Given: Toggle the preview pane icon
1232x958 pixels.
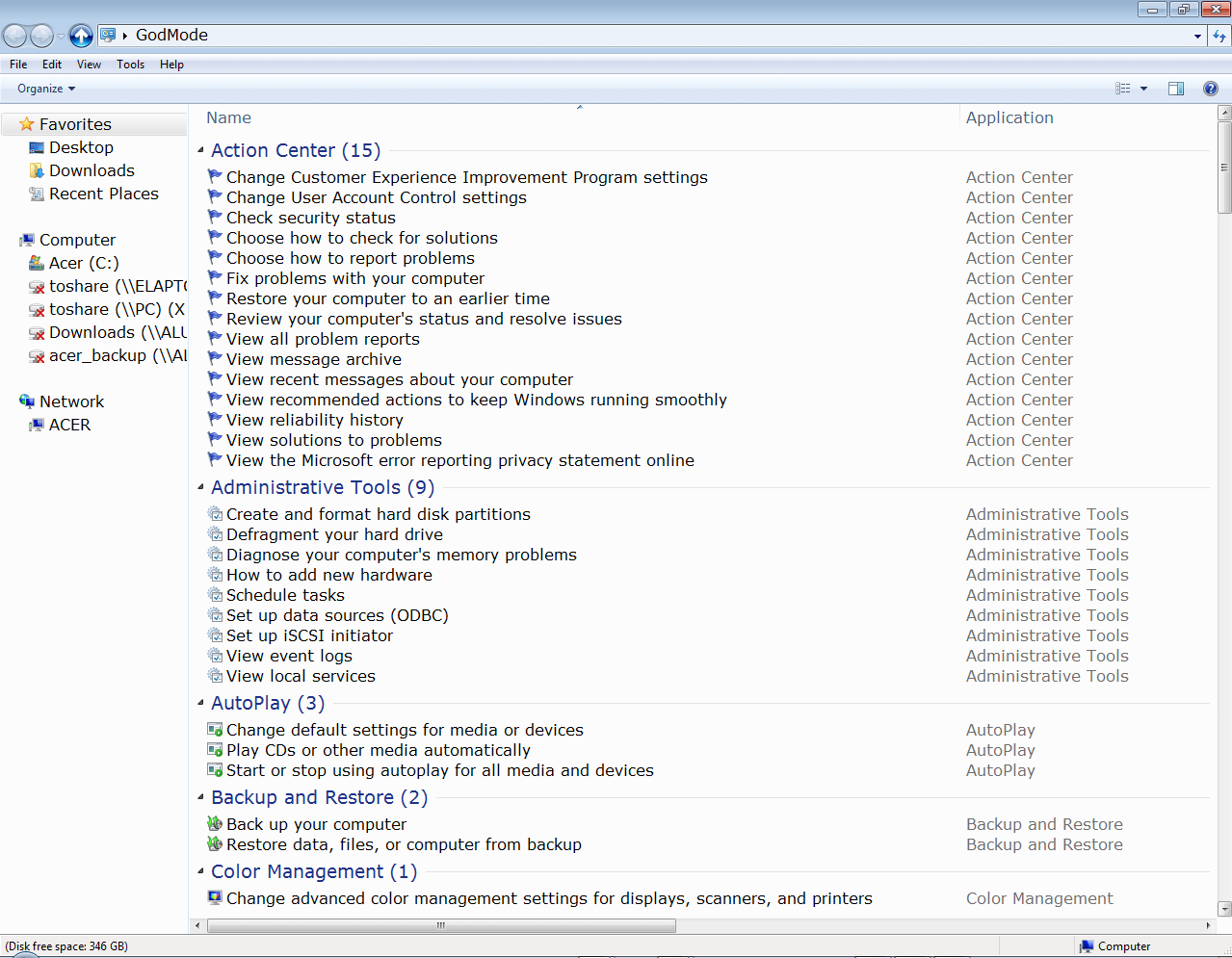Looking at the screenshot, I should pos(1176,89).
